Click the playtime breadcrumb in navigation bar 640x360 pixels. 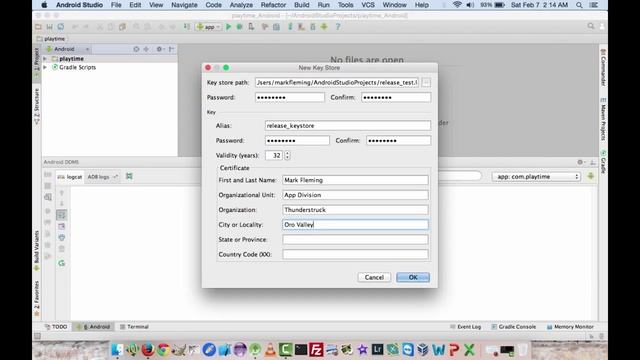coord(51,39)
